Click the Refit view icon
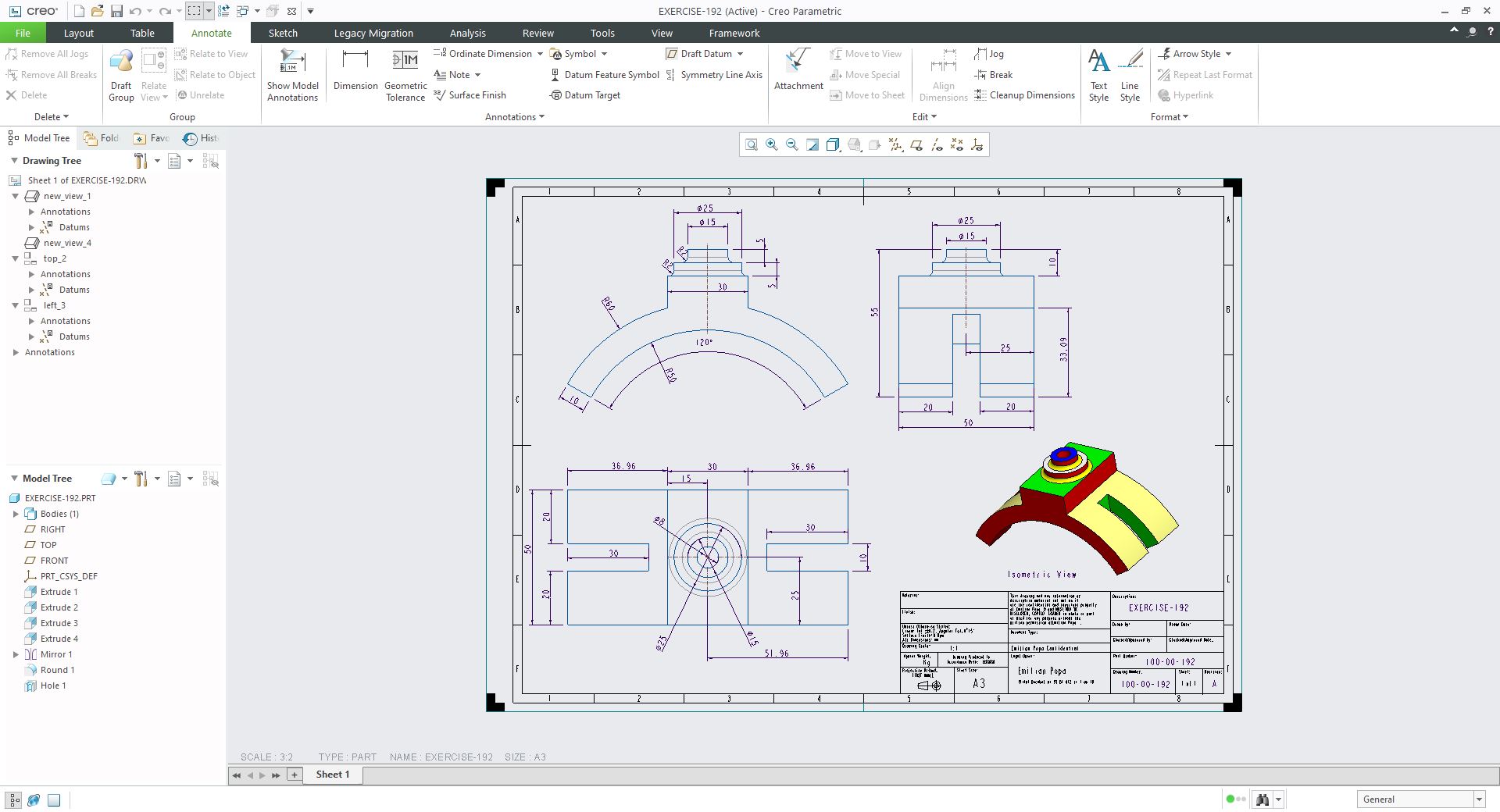The height and width of the screenshot is (812, 1500). [x=751, y=144]
